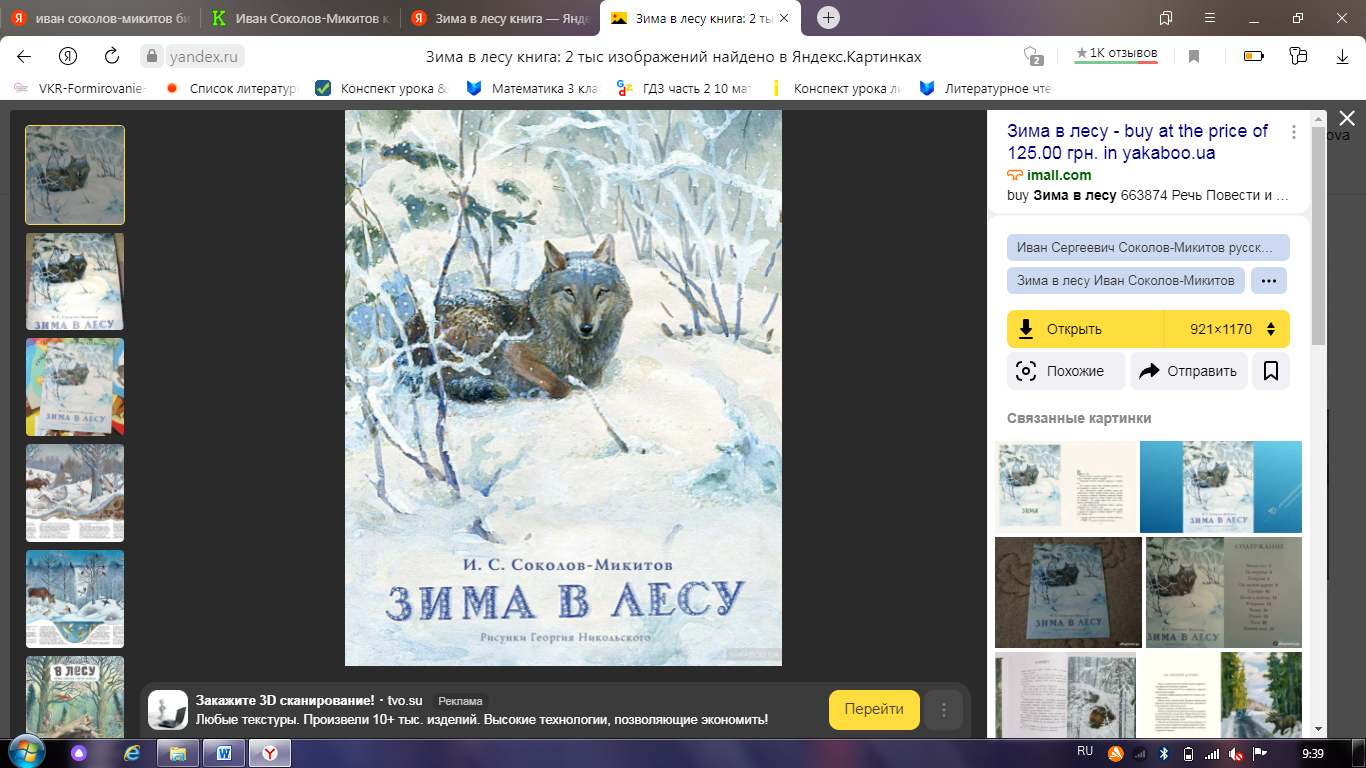Select the 'Иван Сергеевич Соколов-Микитов русск…' tag
Image resolution: width=1366 pixels, height=768 pixels.
(x=1148, y=247)
